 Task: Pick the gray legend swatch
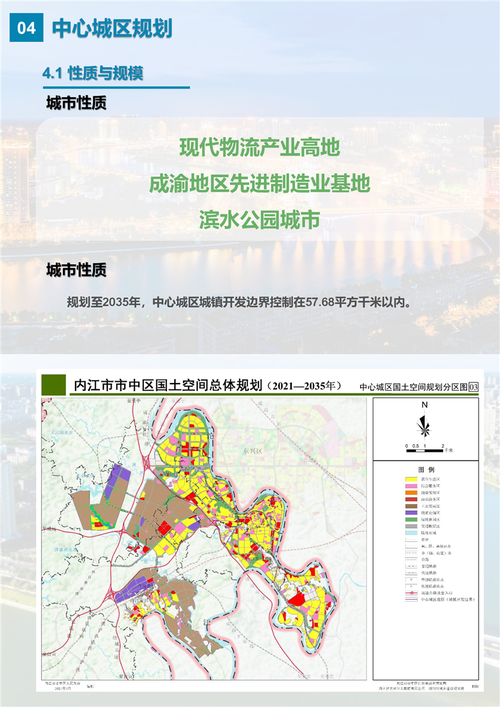pos(411,526)
